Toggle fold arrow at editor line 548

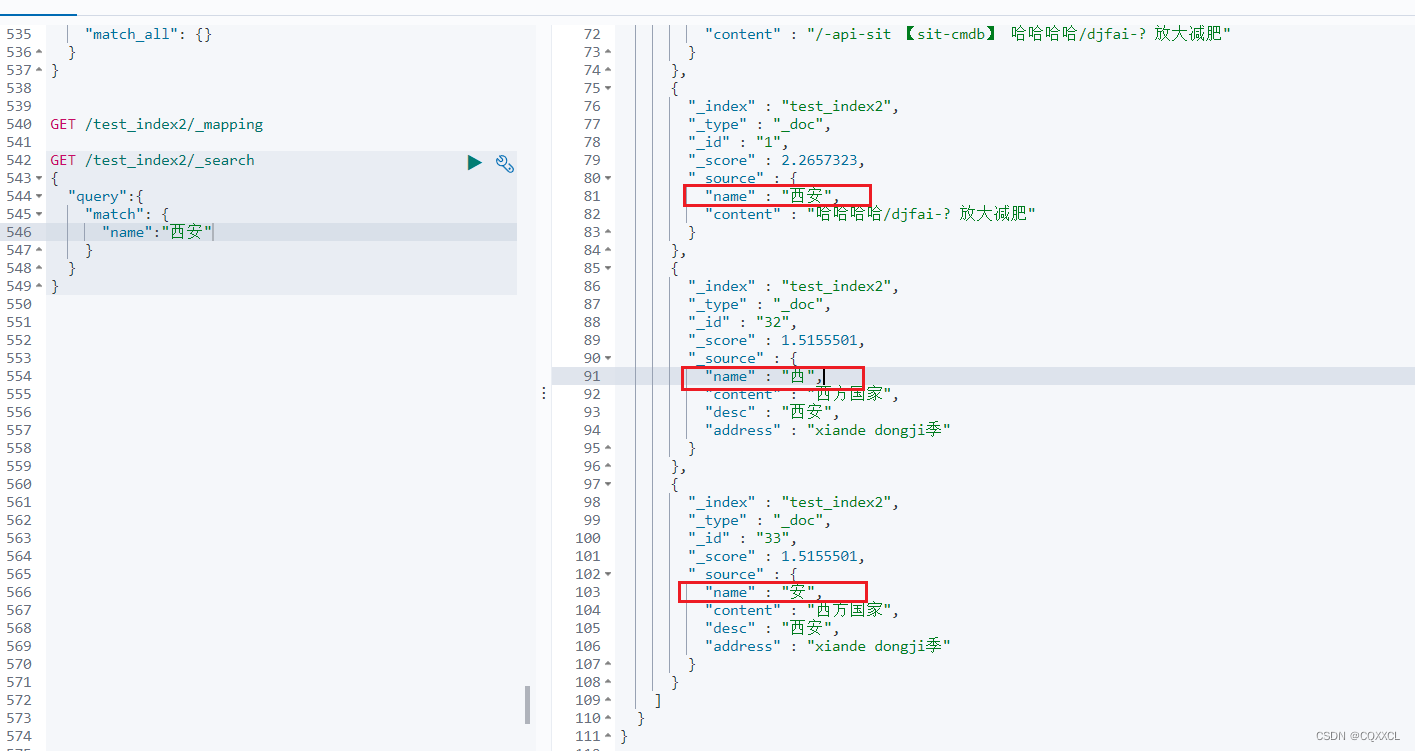(39, 268)
